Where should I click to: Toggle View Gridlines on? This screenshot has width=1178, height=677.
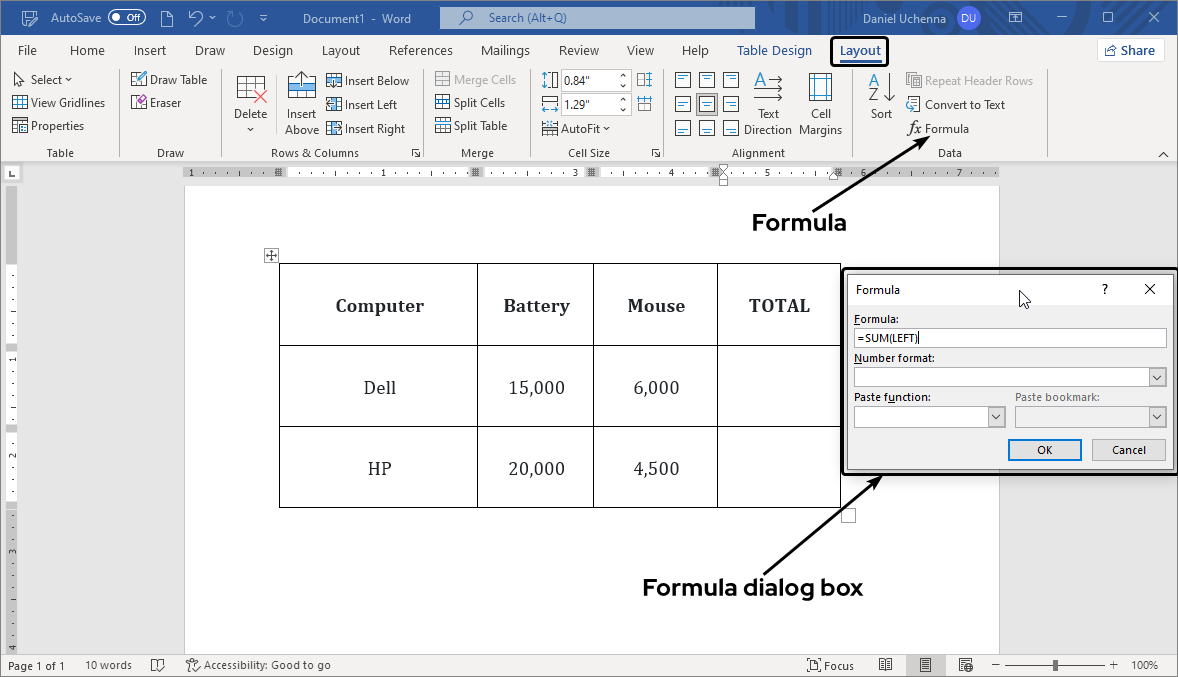click(x=59, y=101)
